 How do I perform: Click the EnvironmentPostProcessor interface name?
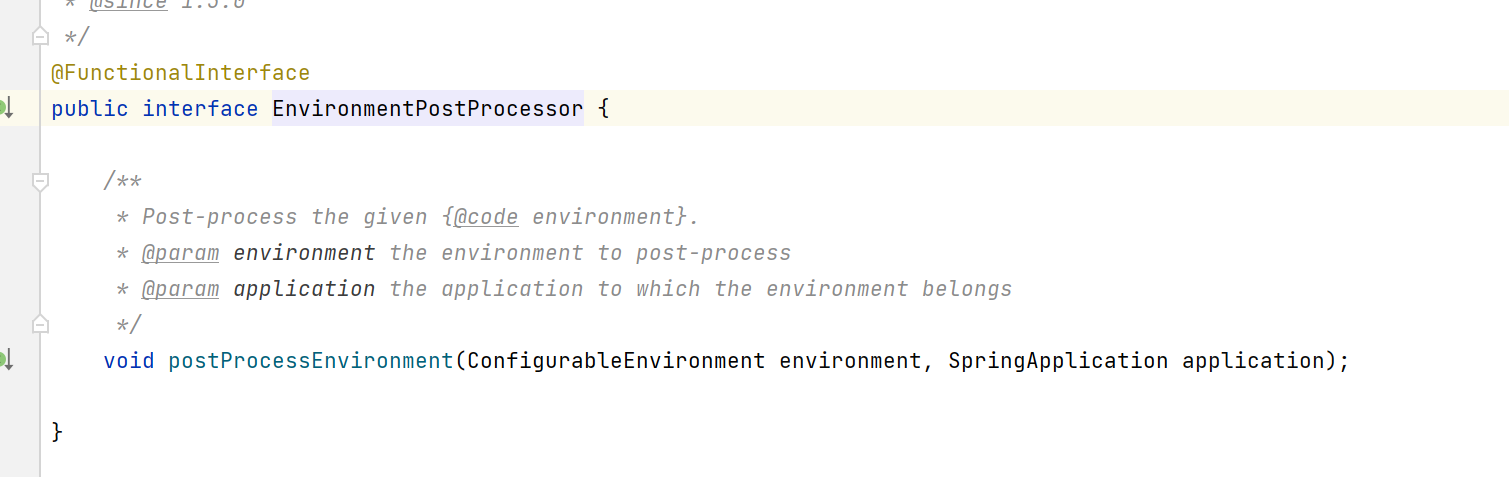tap(427, 109)
